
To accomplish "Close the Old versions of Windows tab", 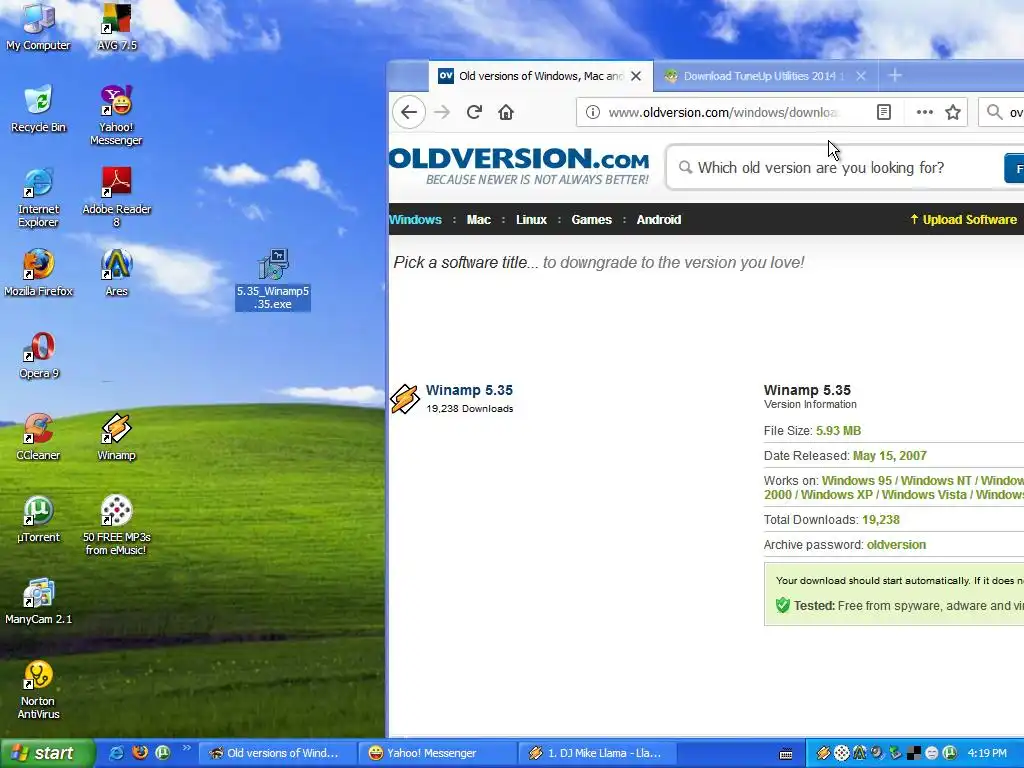I will pyautogui.click(x=636, y=76).
